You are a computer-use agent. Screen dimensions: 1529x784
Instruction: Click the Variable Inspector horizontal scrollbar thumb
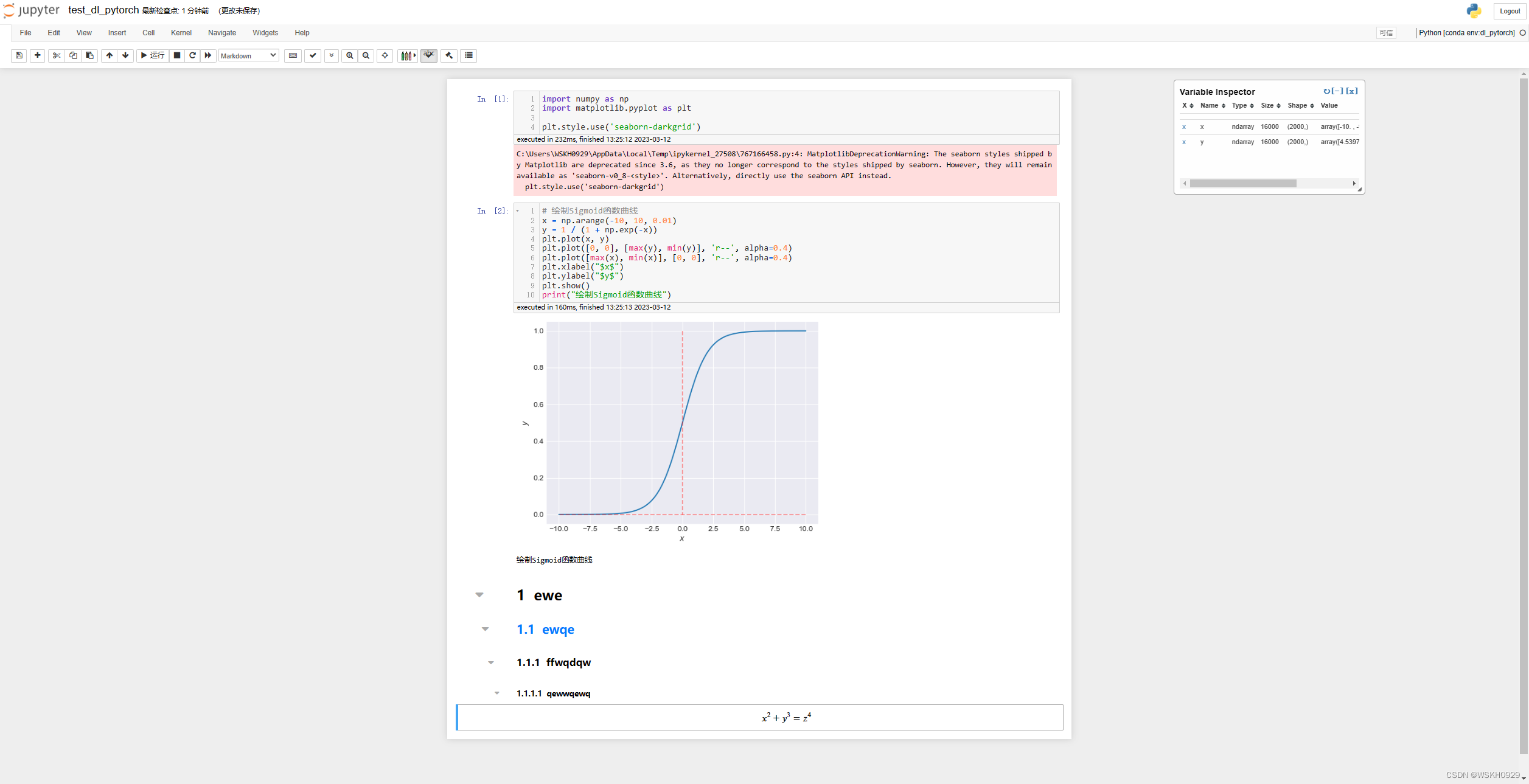point(1243,183)
